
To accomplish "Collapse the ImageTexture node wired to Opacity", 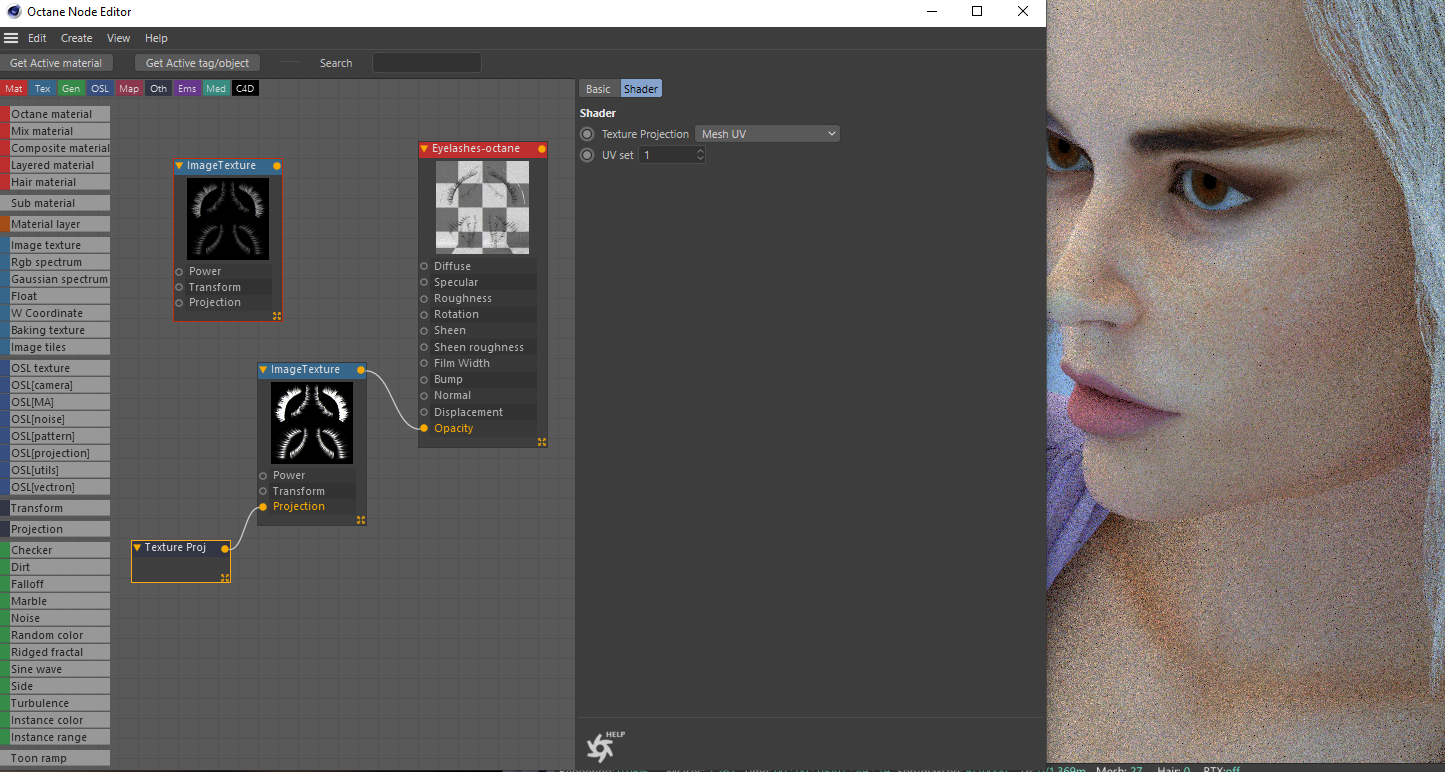I will 263,370.
